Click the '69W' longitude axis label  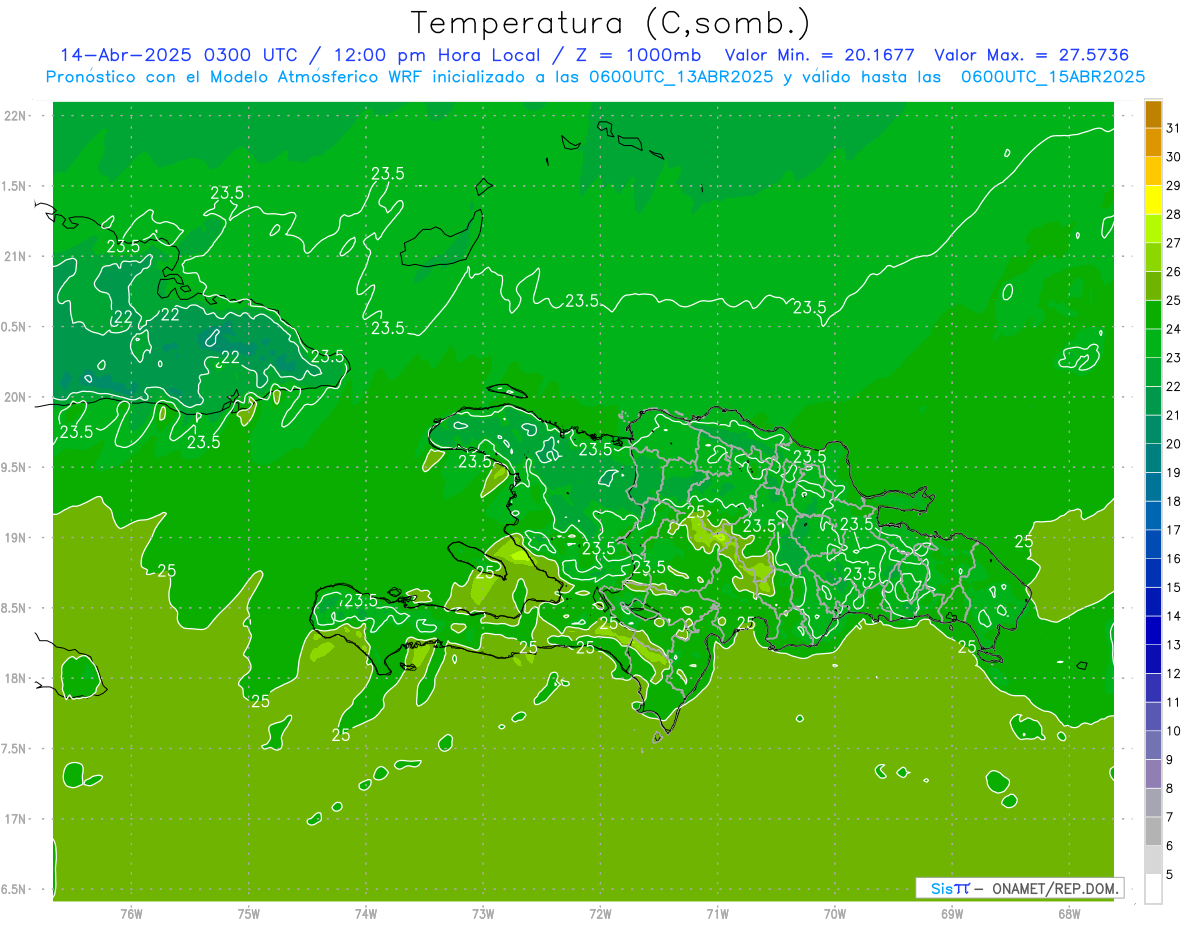click(x=952, y=914)
